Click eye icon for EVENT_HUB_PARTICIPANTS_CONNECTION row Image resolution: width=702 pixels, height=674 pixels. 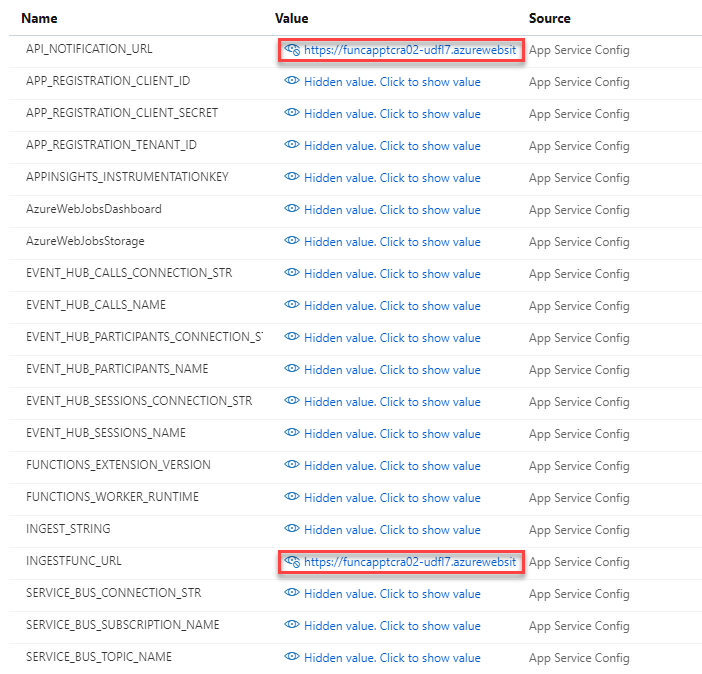tap(292, 336)
